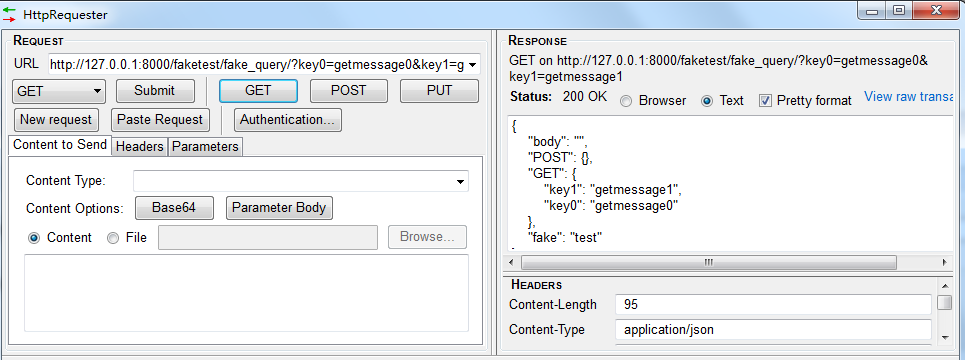Image resolution: width=965 pixels, height=360 pixels.
Task: Toggle the Pretty format checkbox
Action: (x=766, y=101)
